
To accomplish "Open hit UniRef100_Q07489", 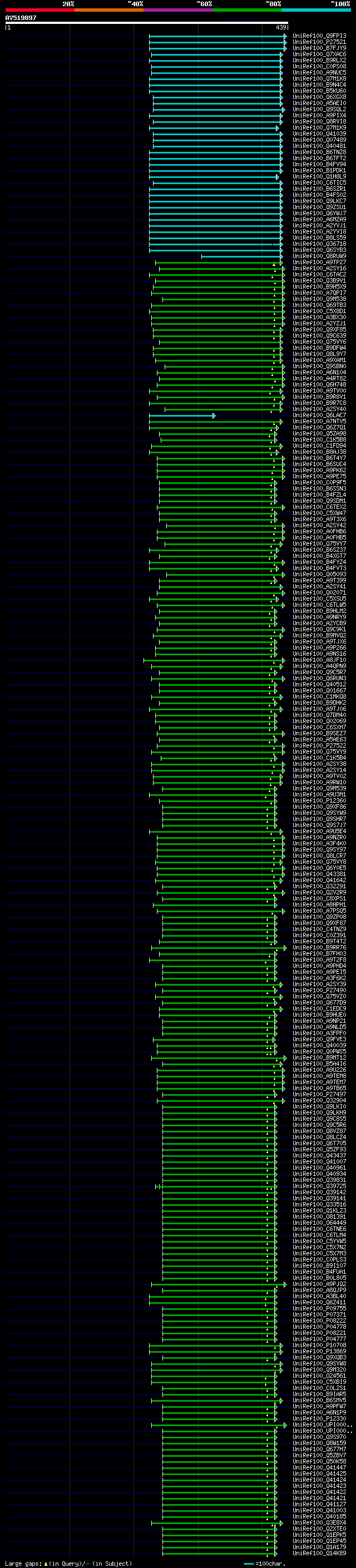I will [x=319, y=140].
